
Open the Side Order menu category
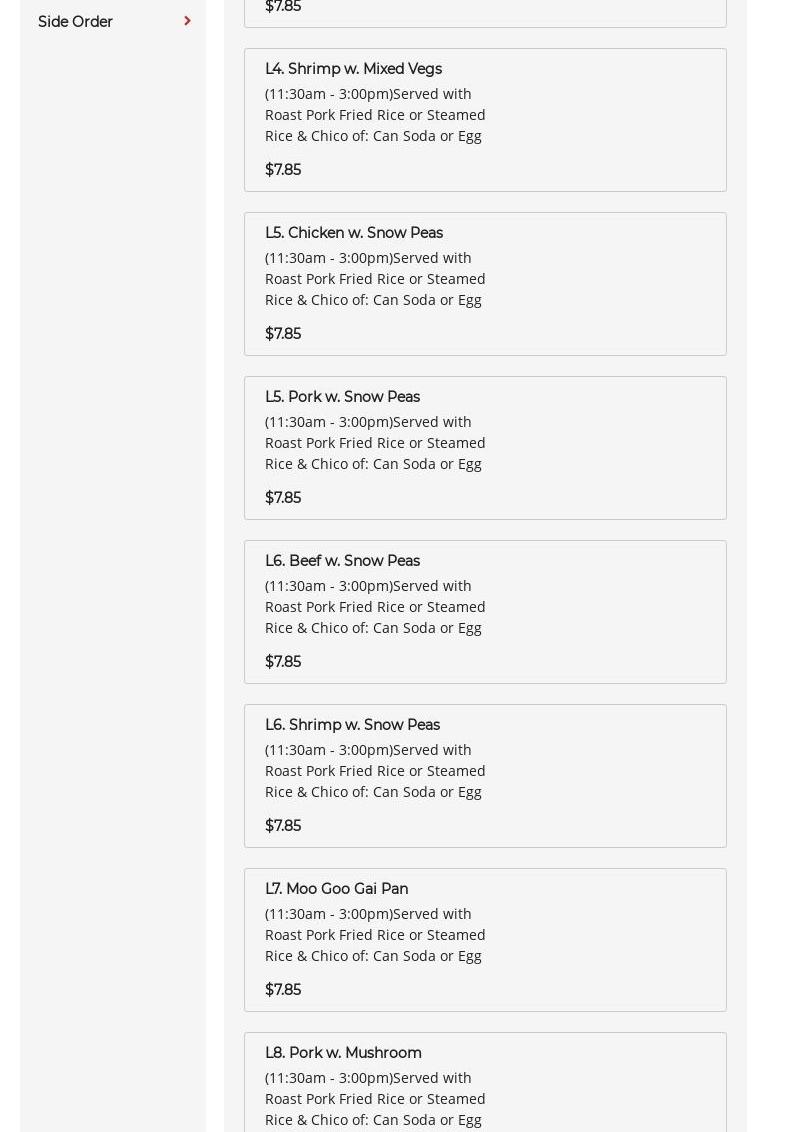click(x=76, y=22)
